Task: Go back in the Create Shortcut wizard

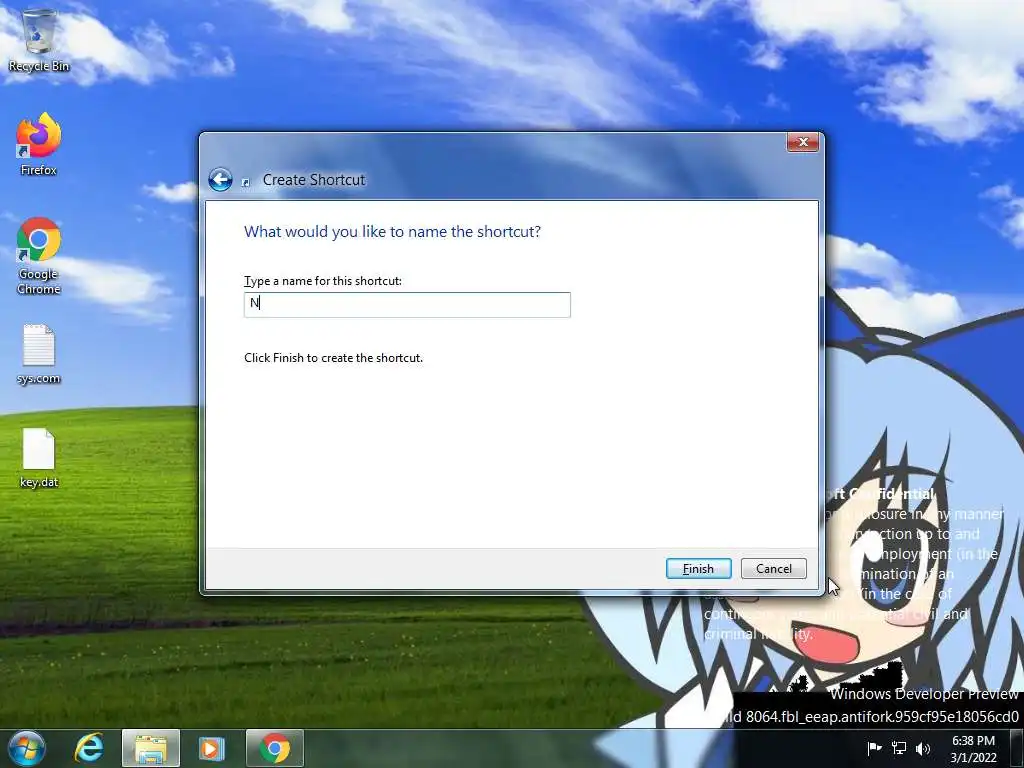Action: coord(220,180)
